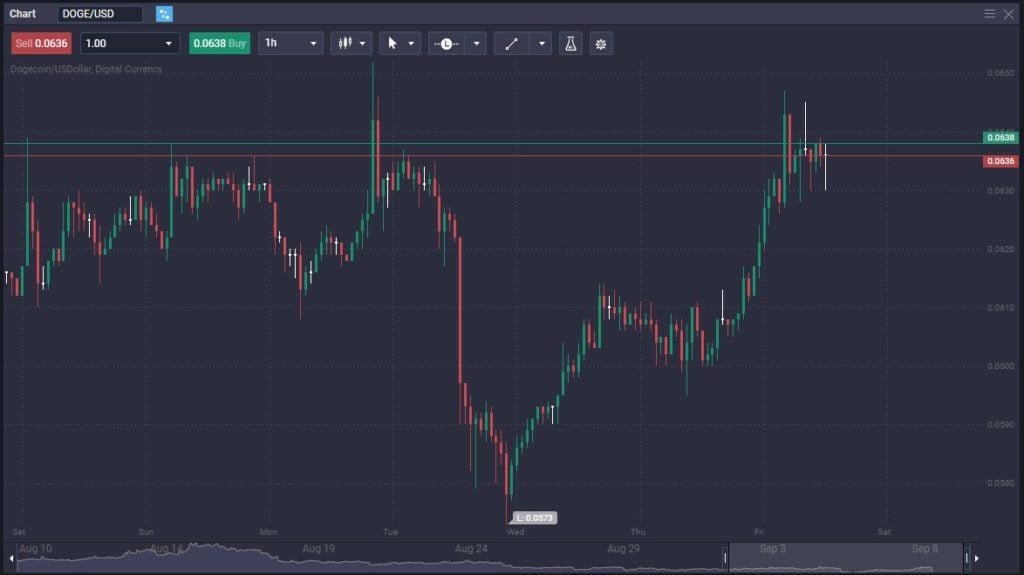Click the symbol link icon beside DOGE/USD
Viewport: 1024px width, 575px height.
coord(164,14)
